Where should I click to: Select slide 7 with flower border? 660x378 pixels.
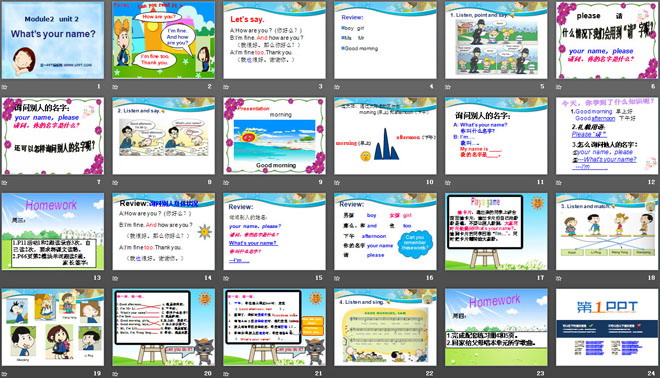(x=53, y=136)
